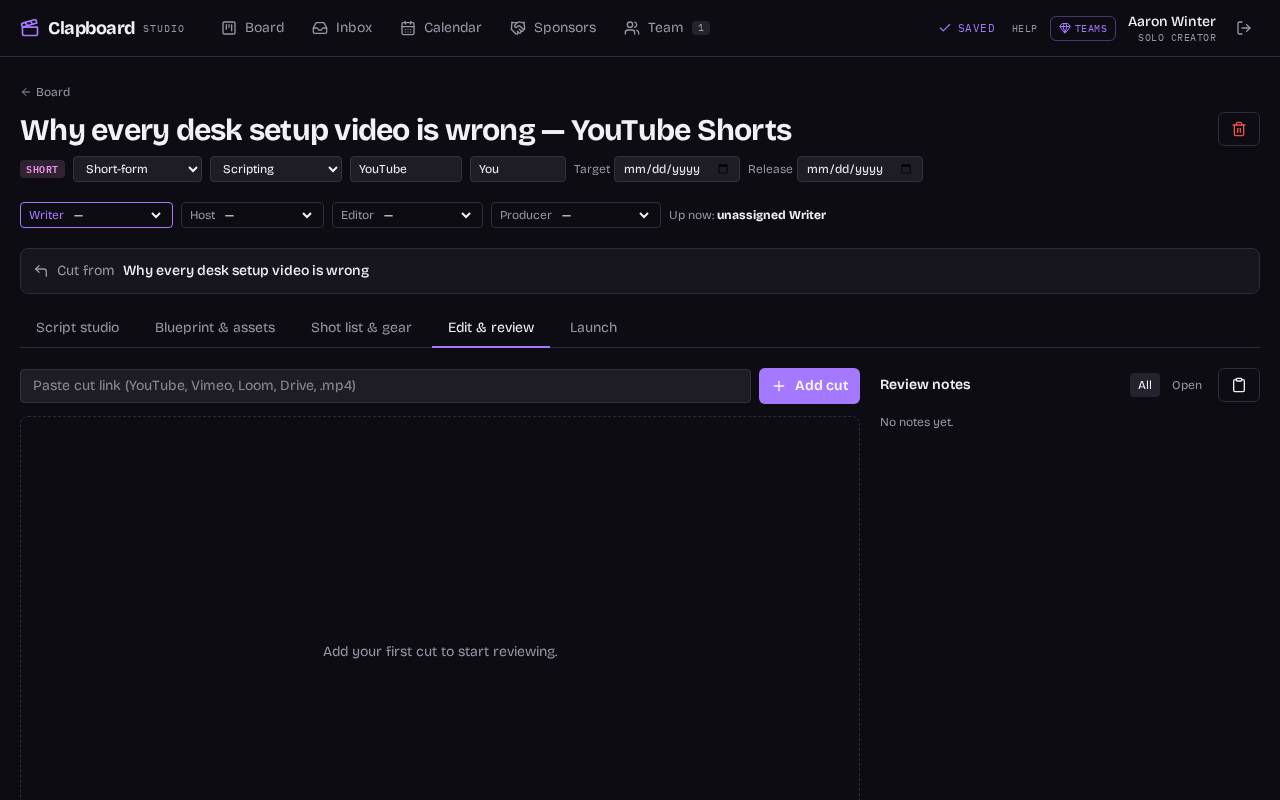The image size is (1280, 800).
Task: Show All review notes filter
Action: click(x=1145, y=385)
